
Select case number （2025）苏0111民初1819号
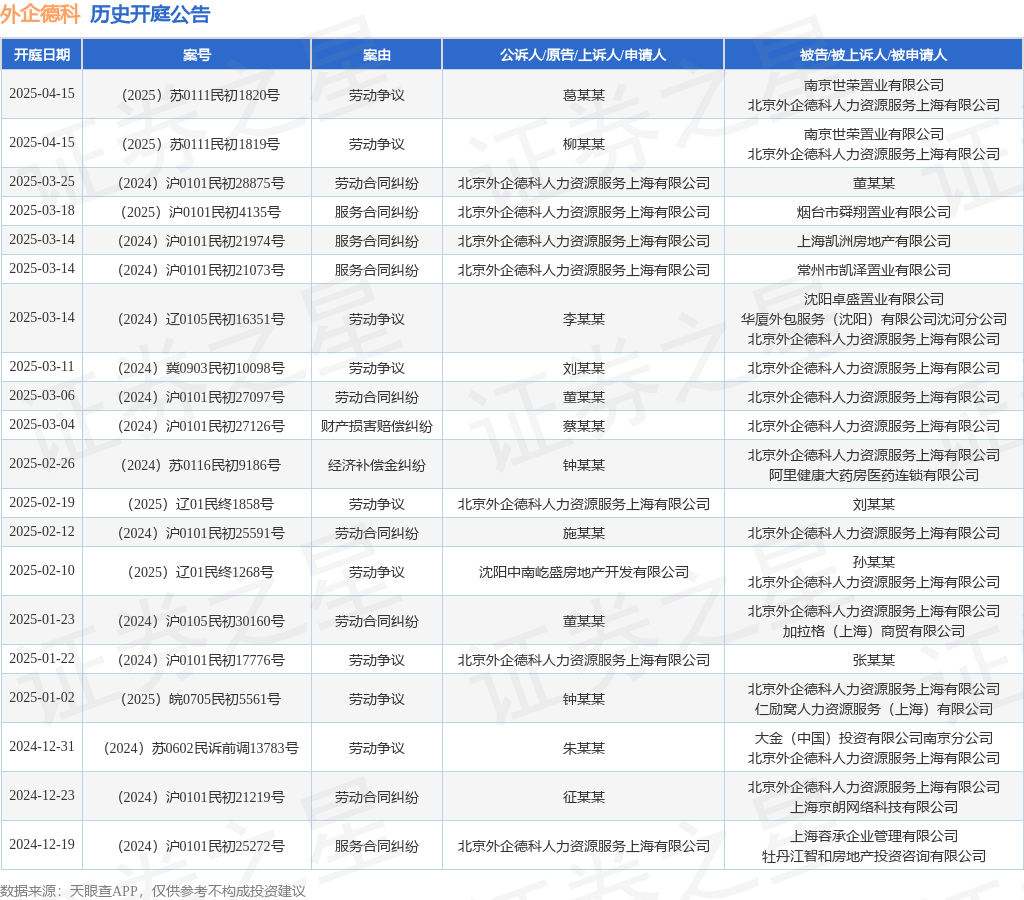point(197,144)
